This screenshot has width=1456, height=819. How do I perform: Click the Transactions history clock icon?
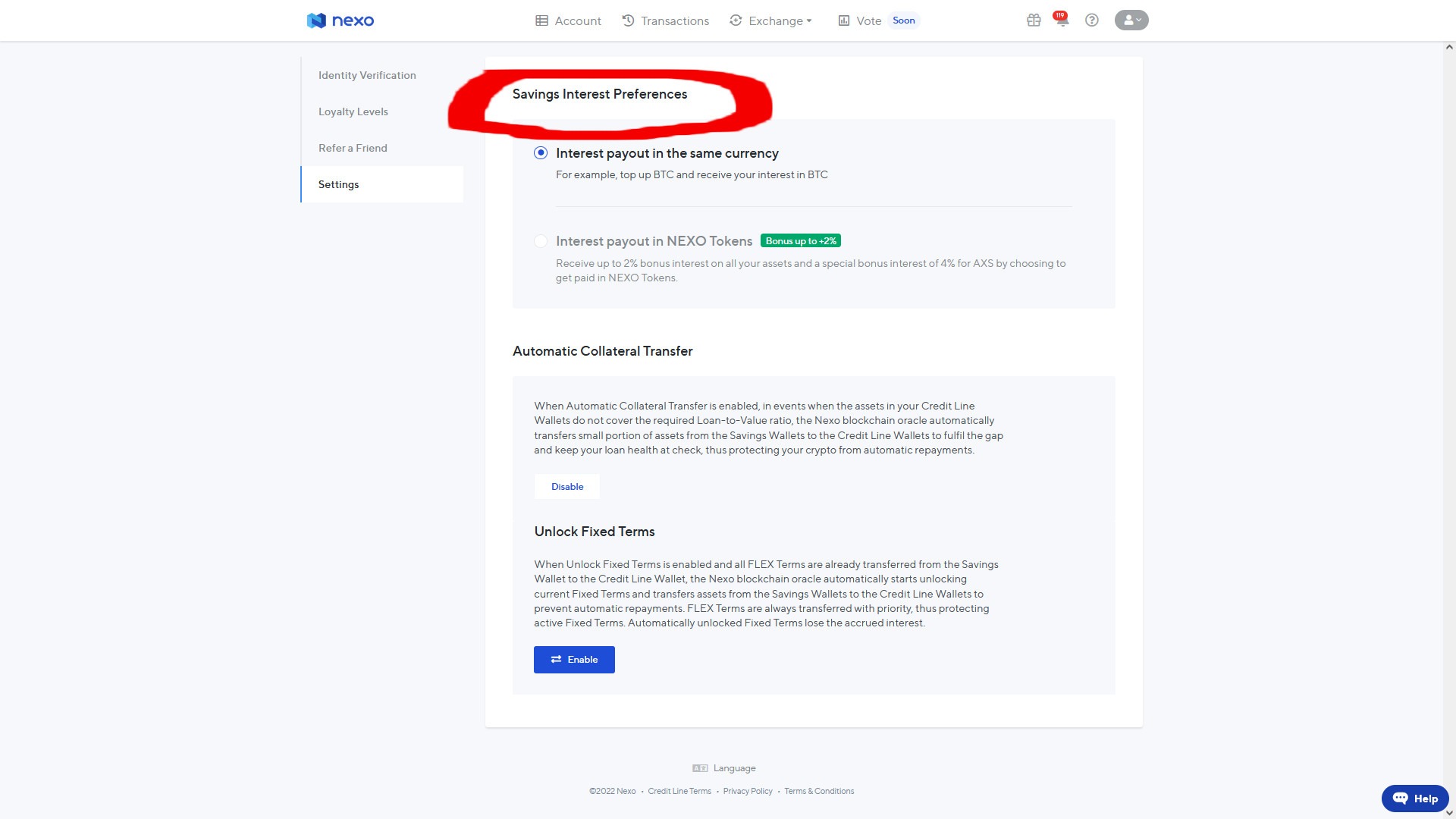(628, 20)
